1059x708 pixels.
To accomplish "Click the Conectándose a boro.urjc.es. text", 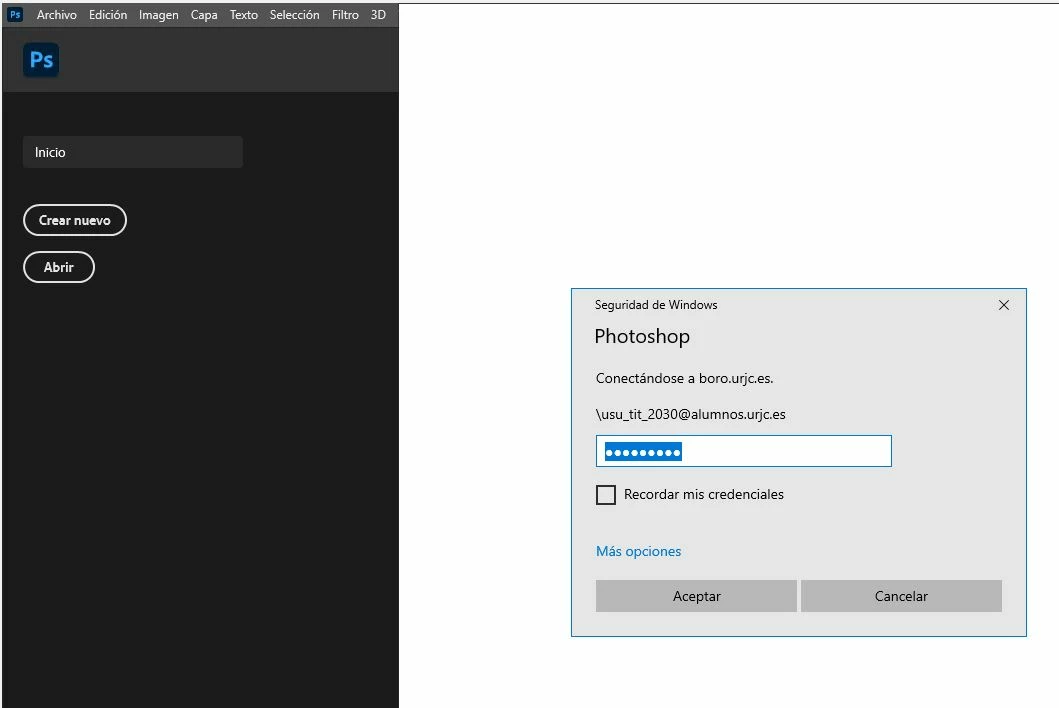I will coord(684,378).
